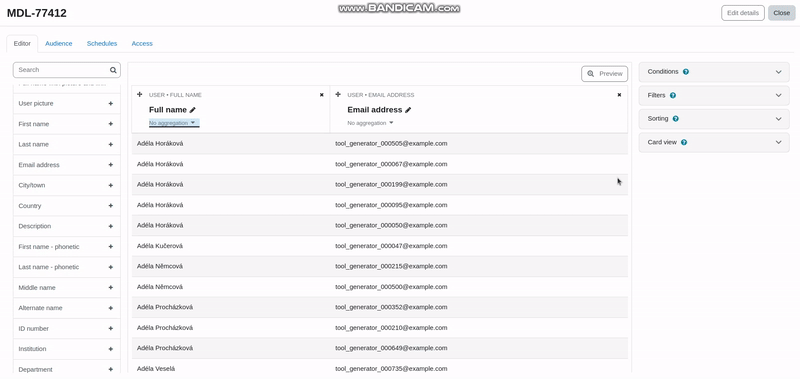Click the Edit details button
The width and height of the screenshot is (800, 379).
(743, 13)
